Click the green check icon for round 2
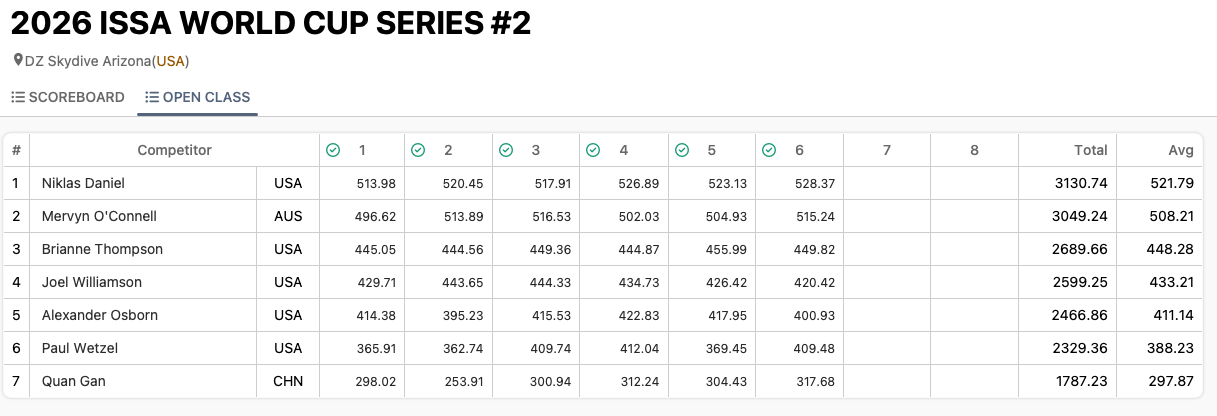This screenshot has width=1217, height=416. 420,150
